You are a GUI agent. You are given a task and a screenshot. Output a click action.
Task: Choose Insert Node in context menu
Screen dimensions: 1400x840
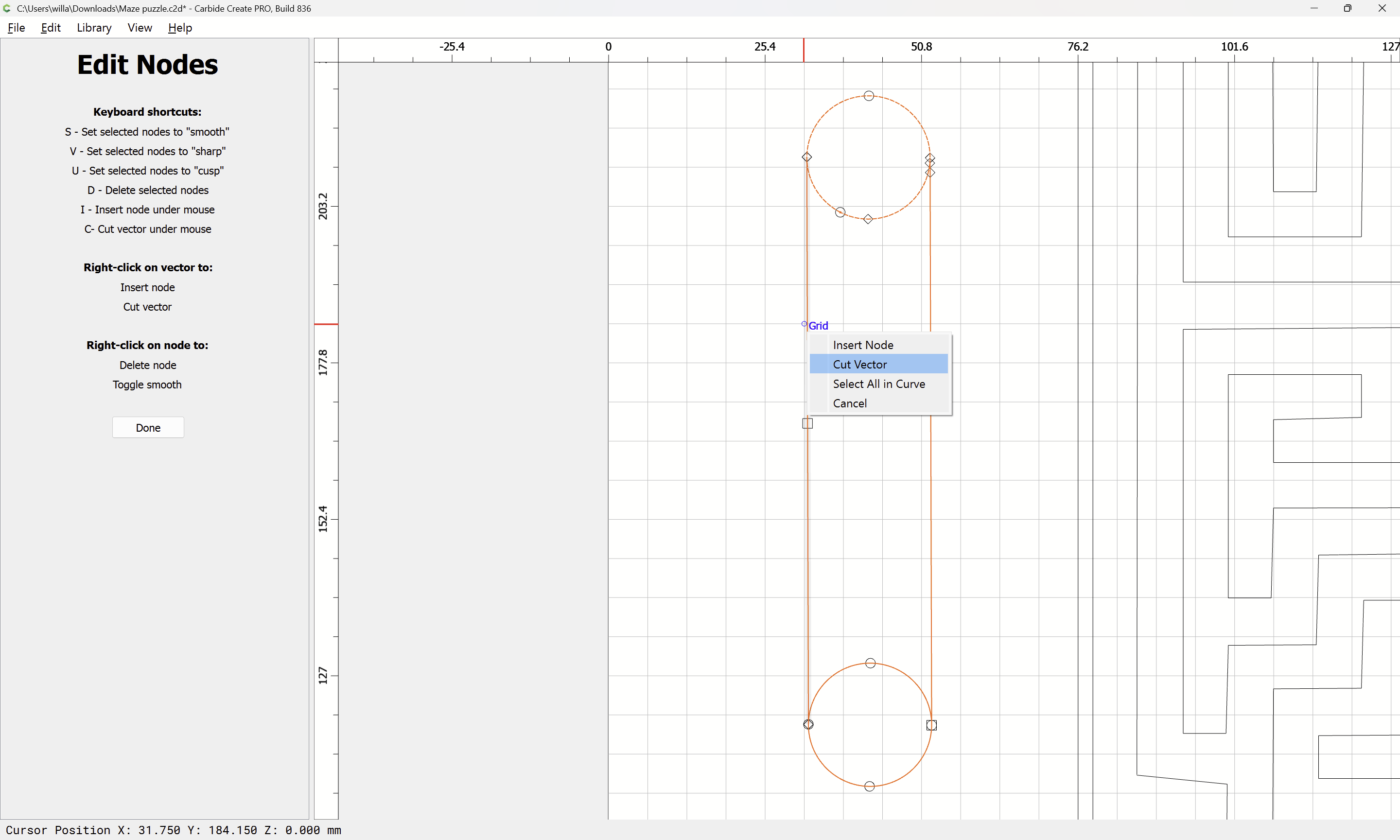coord(862,345)
